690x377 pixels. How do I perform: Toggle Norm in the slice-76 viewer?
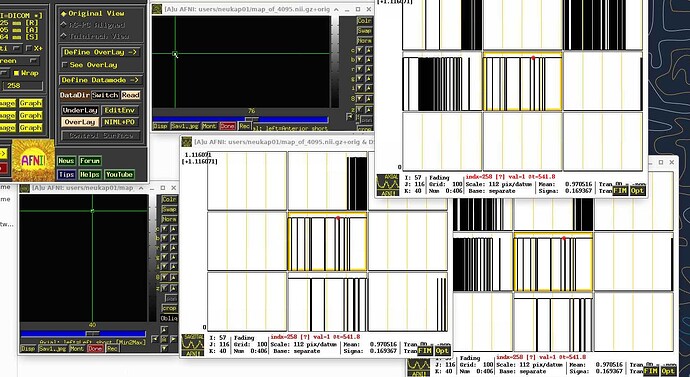[x=364, y=40]
